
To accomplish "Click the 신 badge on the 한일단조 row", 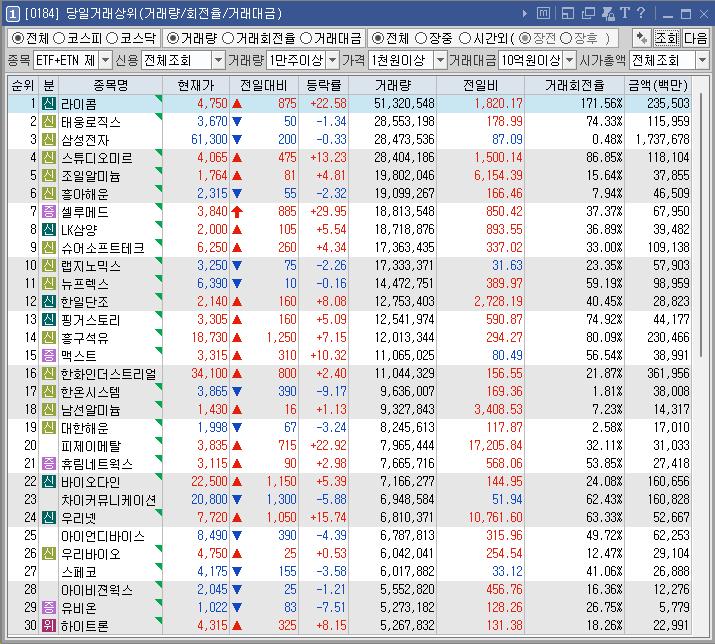I will 48,301.
